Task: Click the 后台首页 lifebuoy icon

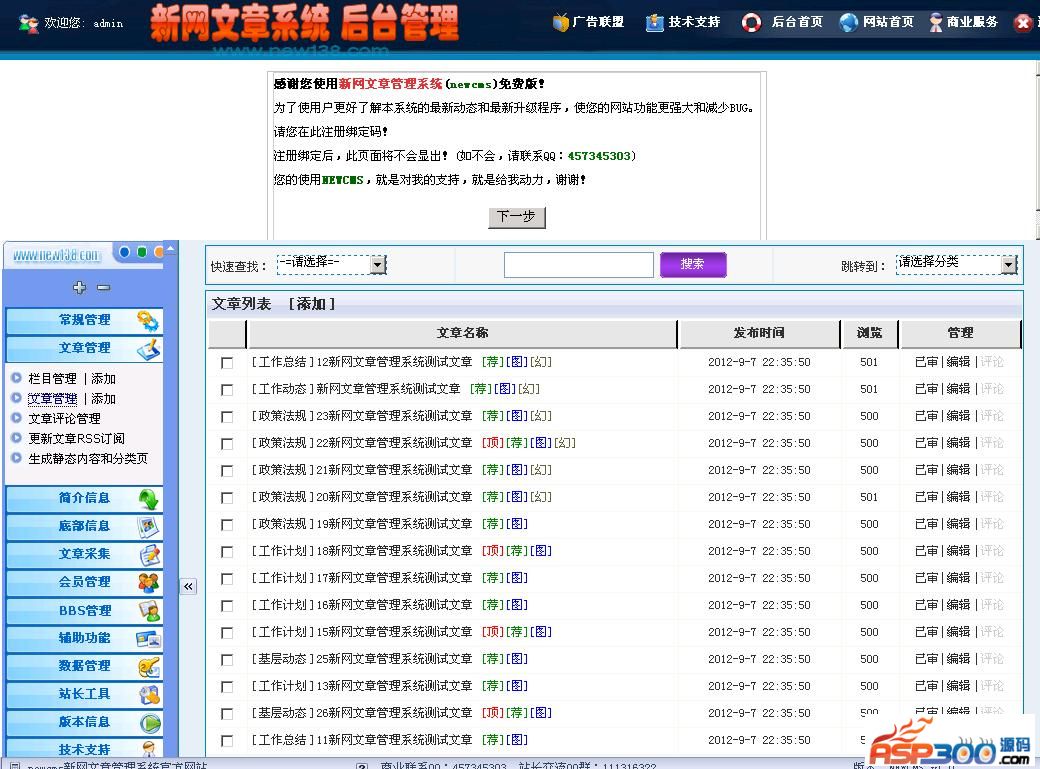Action: coord(752,22)
